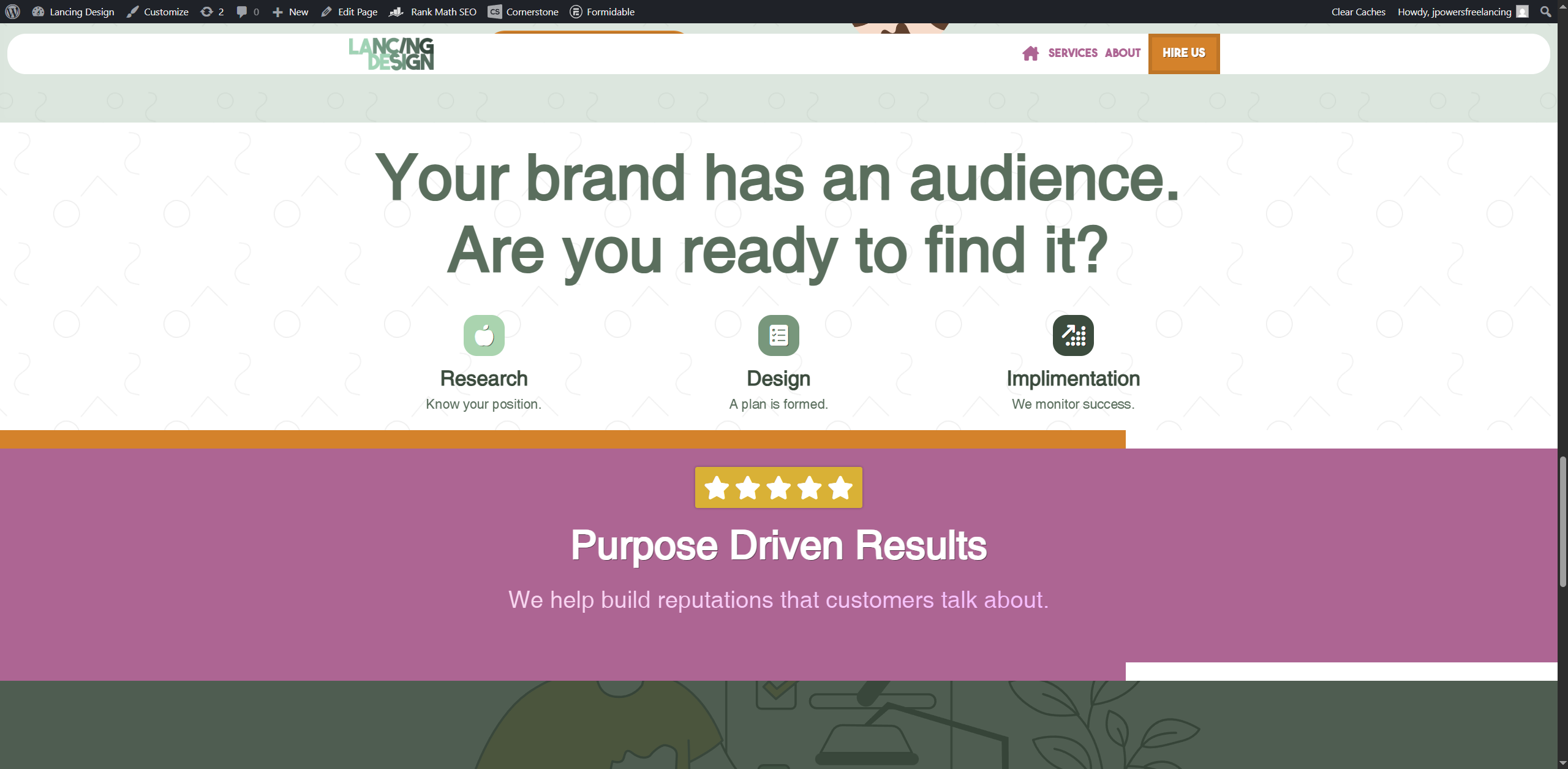This screenshot has height=769, width=1568.
Task: Click the home icon in site navigation
Action: tap(1030, 53)
